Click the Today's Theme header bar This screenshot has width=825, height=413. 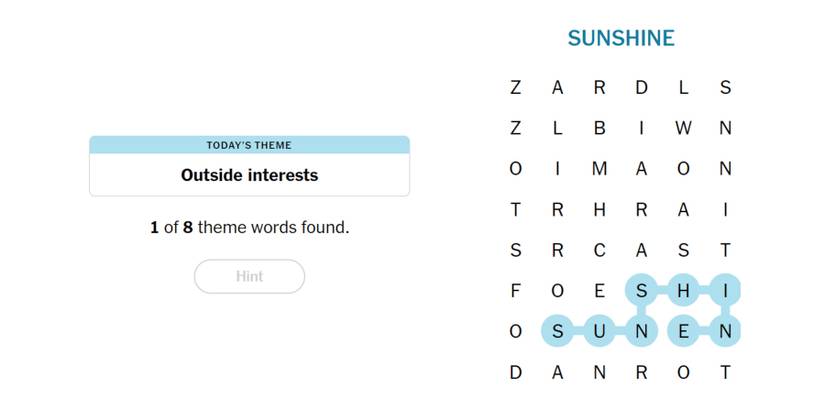coord(249,145)
